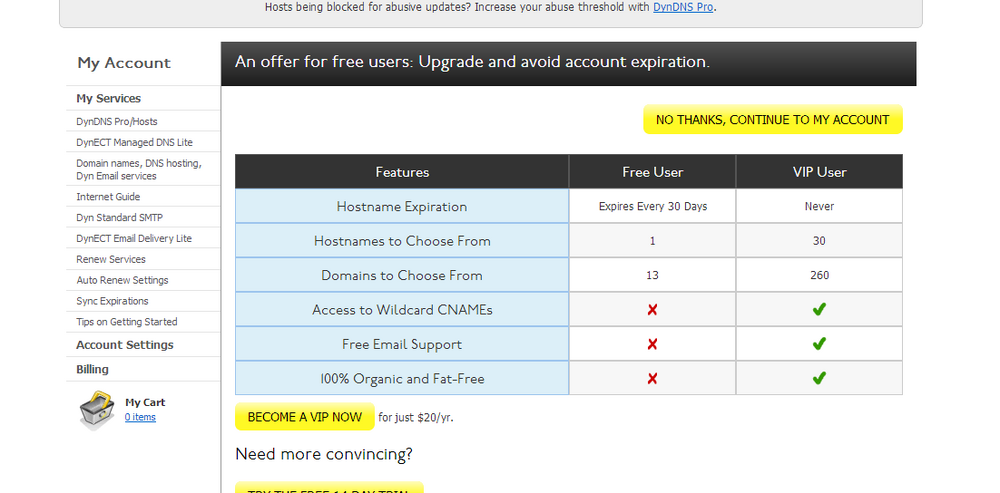Open Internet Guide sidebar item
Screen dimensions: 1000x493
pyautogui.click(x=108, y=196)
